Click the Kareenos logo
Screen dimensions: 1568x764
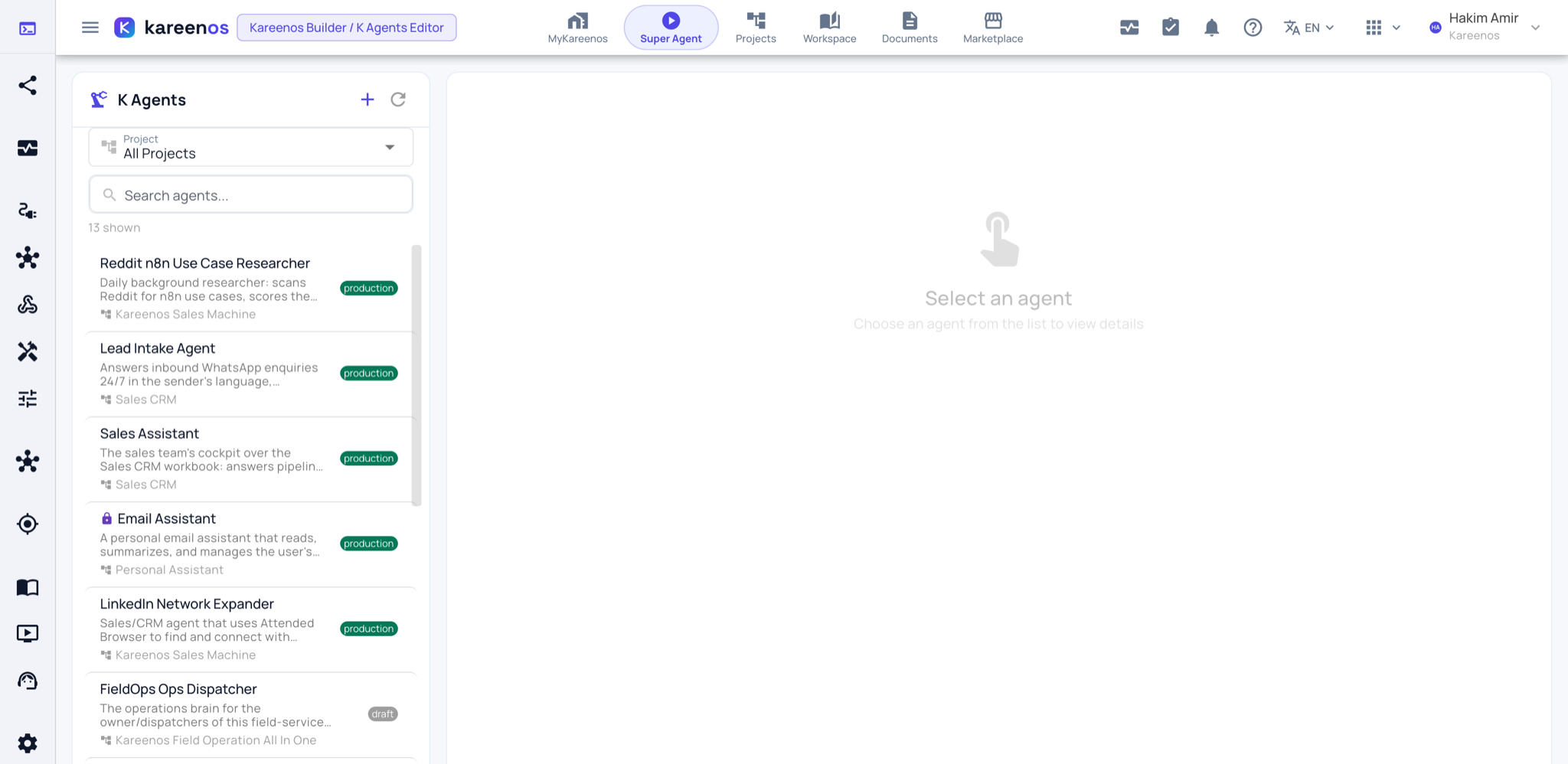click(171, 28)
